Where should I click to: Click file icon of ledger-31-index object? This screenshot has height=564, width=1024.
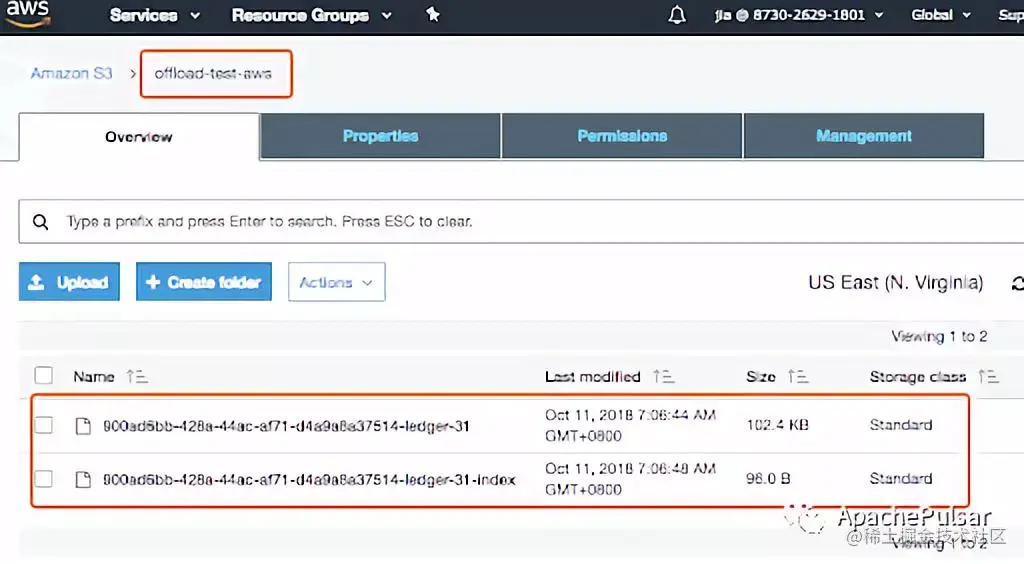pyautogui.click(x=83, y=480)
